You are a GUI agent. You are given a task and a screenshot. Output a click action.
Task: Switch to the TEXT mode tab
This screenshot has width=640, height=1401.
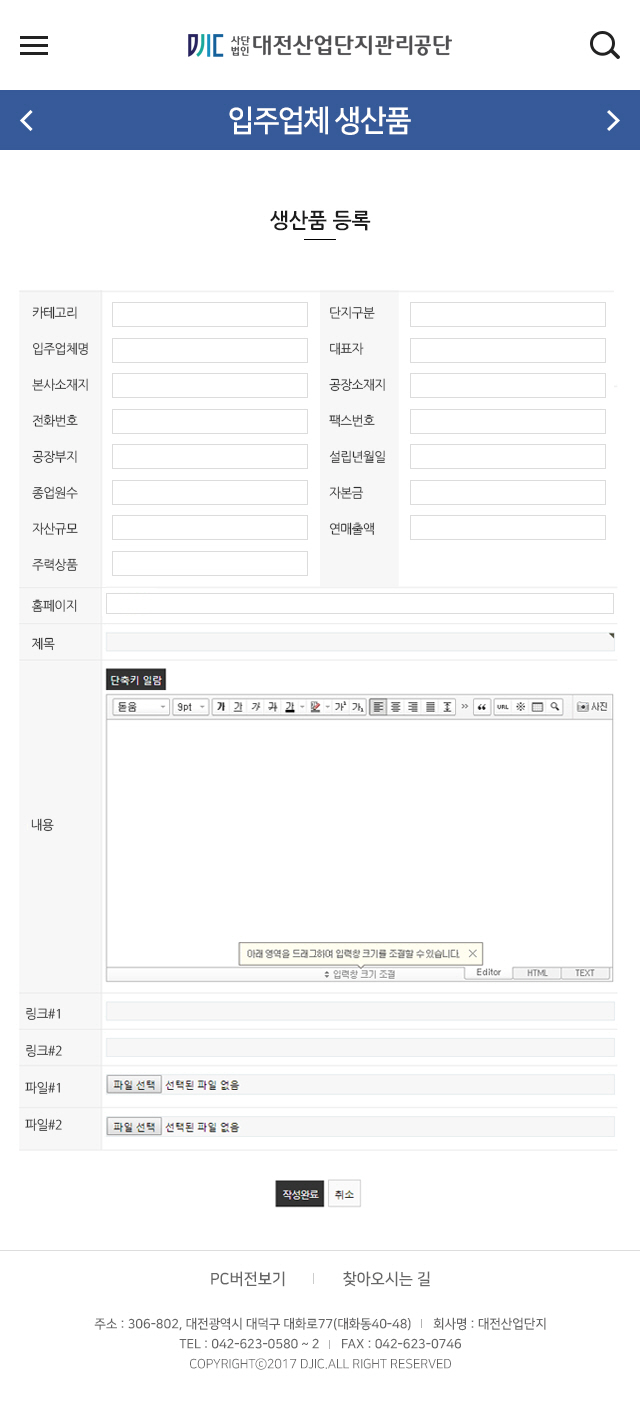(585, 973)
